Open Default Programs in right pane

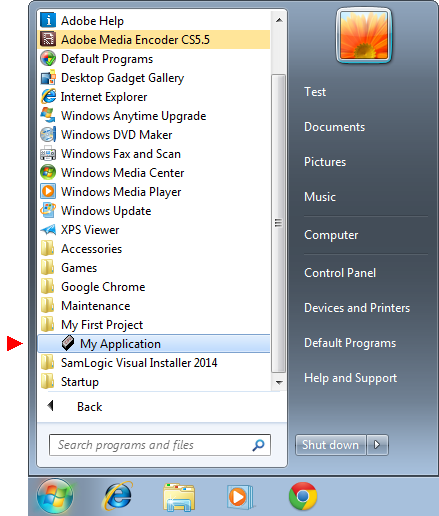pos(350,343)
